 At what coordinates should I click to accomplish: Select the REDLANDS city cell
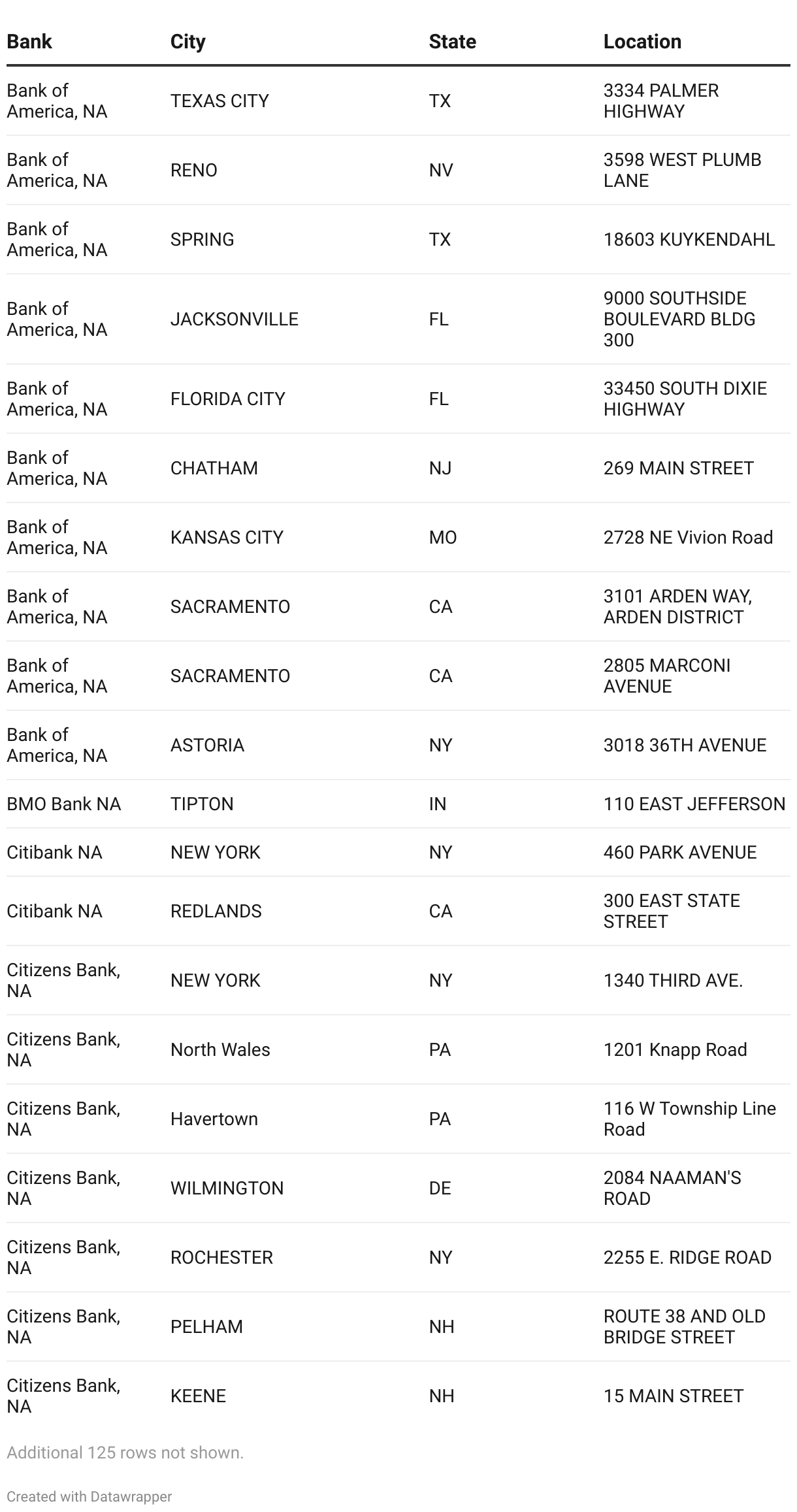coord(216,911)
